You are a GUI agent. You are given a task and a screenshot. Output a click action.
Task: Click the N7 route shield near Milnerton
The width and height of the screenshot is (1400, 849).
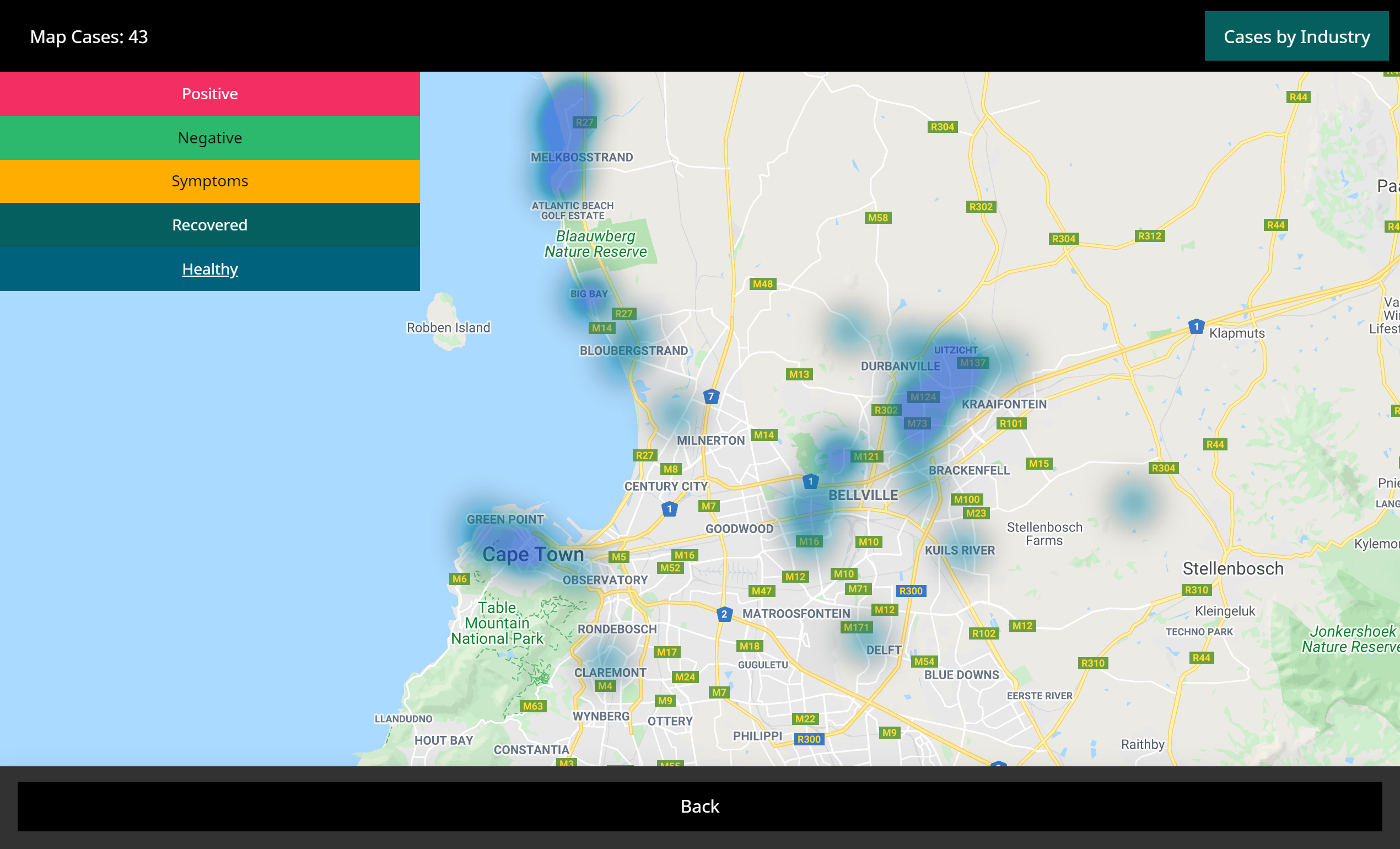click(x=711, y=396)
